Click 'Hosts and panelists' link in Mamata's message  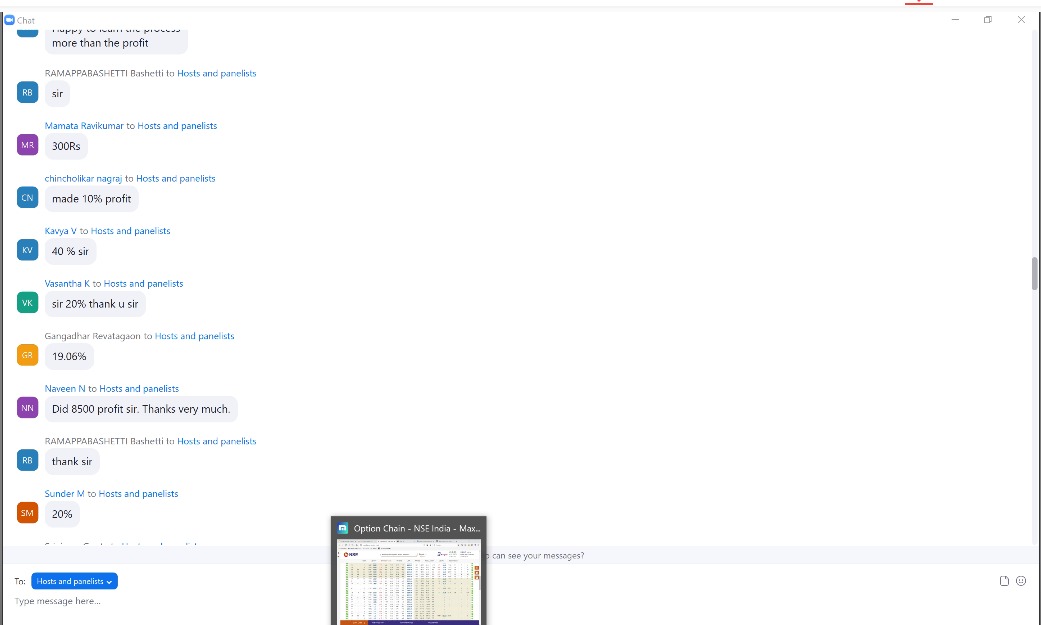coord(177,126)
